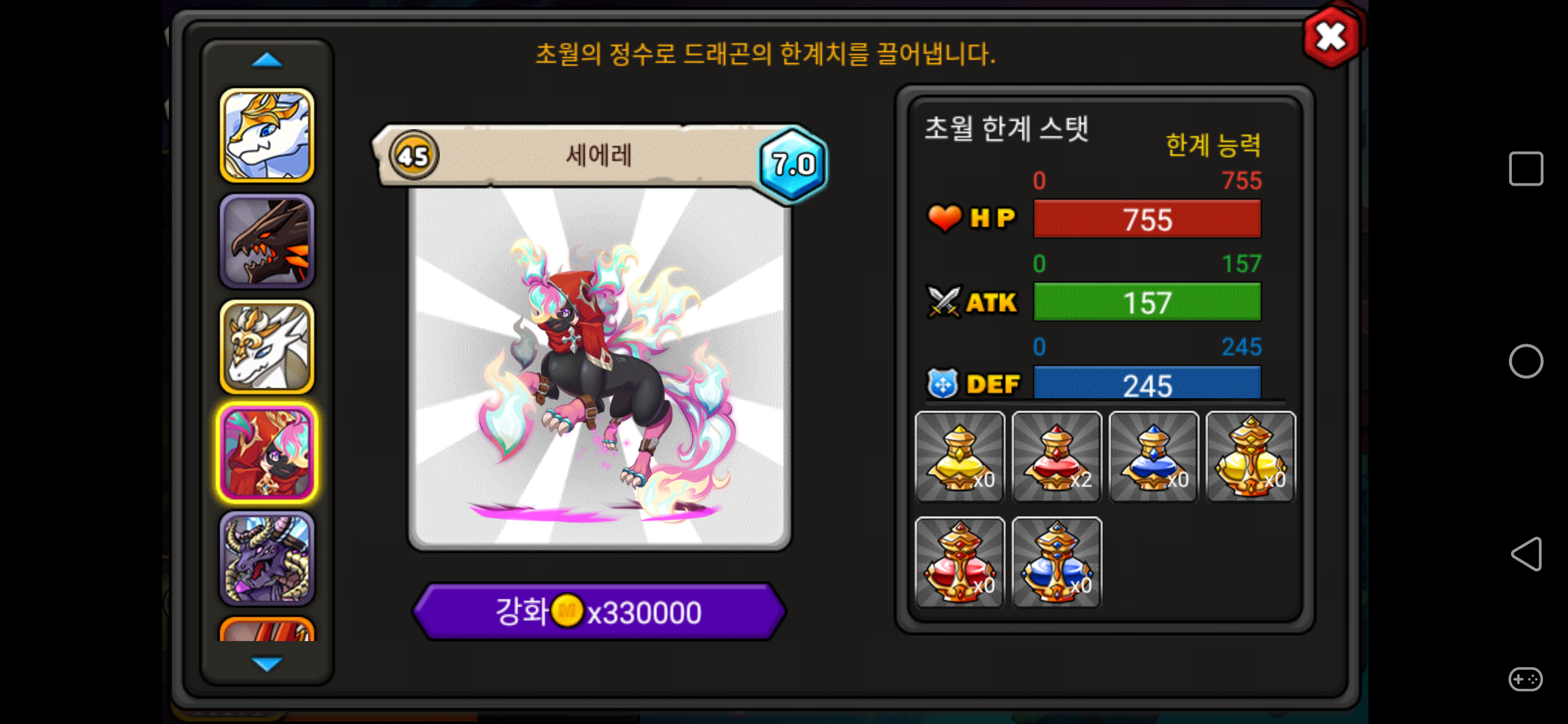Tap the Android back triangle button
1568x724 pixels.
click(1525, 554)
